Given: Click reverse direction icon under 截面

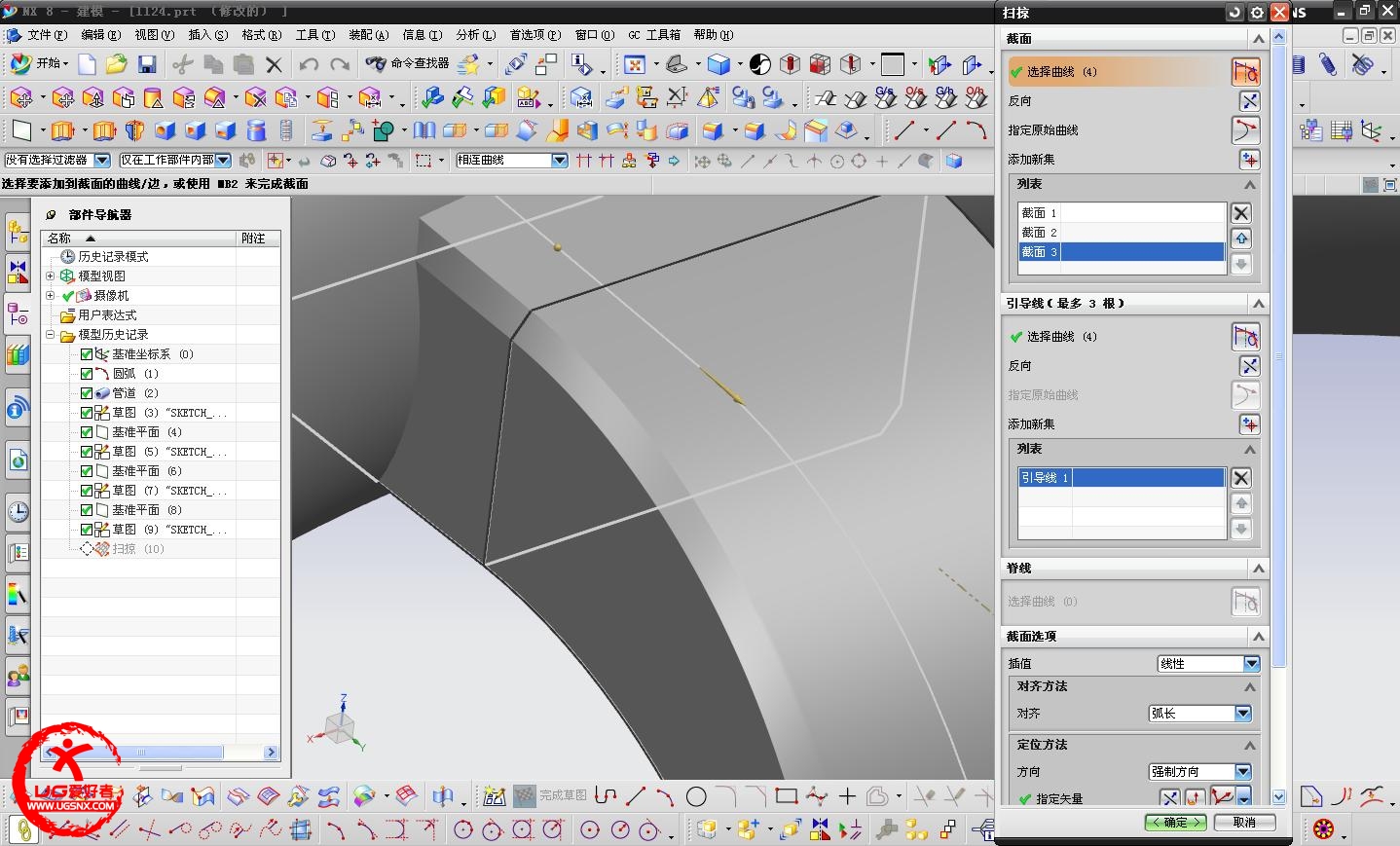Looking at the screenshot, I should pyautogui.click(x=1249, y=101).
